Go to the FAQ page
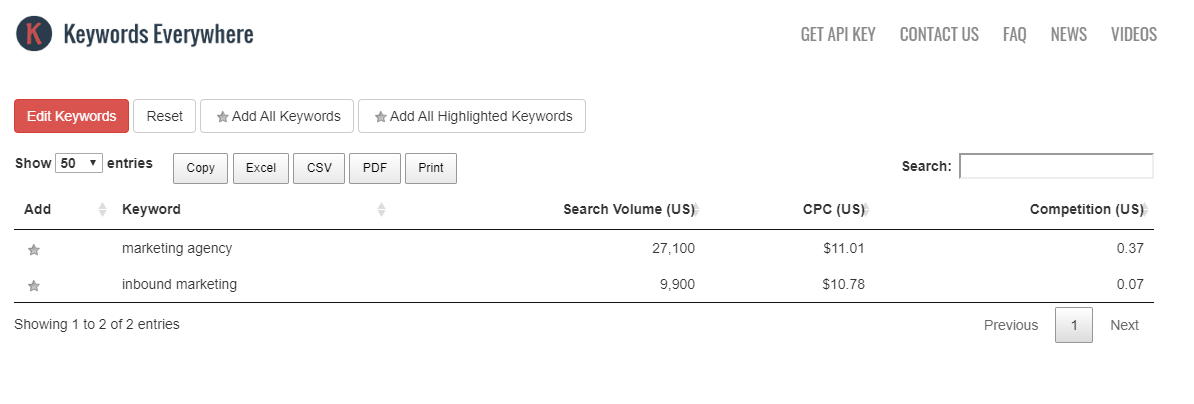The height and width of the screenshot is (404, 1194). pos(1014,35)
